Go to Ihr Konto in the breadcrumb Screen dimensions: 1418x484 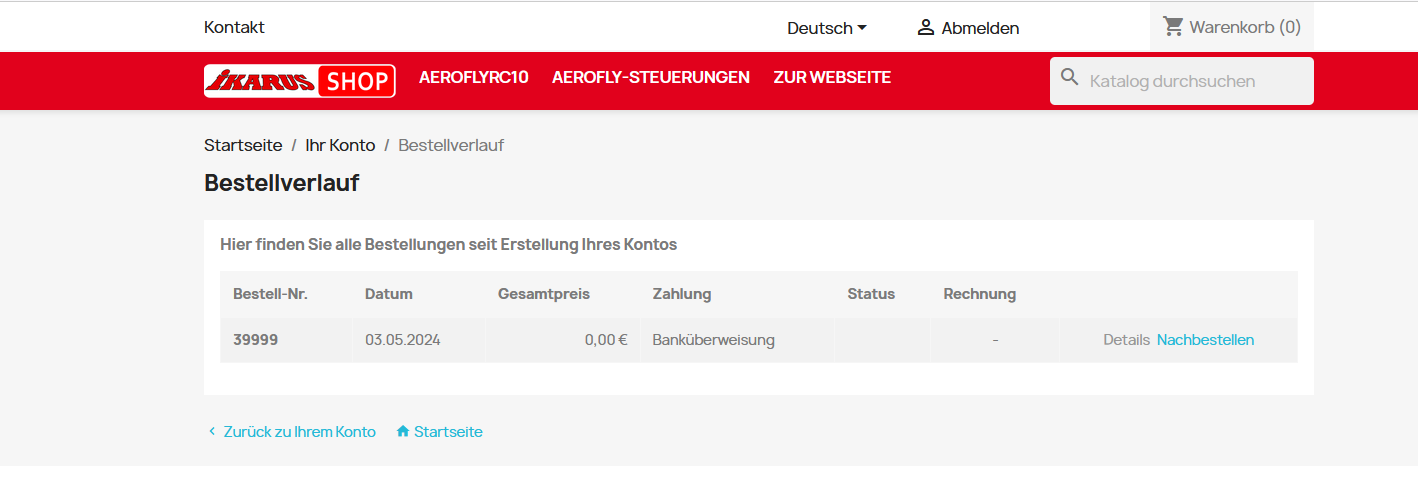340,145
